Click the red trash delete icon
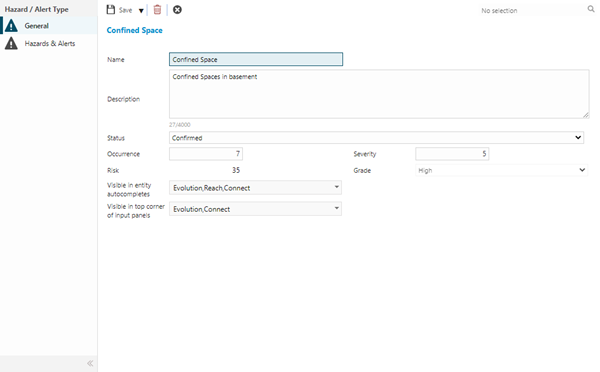The height and width of the screenshot is (372, 600). click(157, 10)
